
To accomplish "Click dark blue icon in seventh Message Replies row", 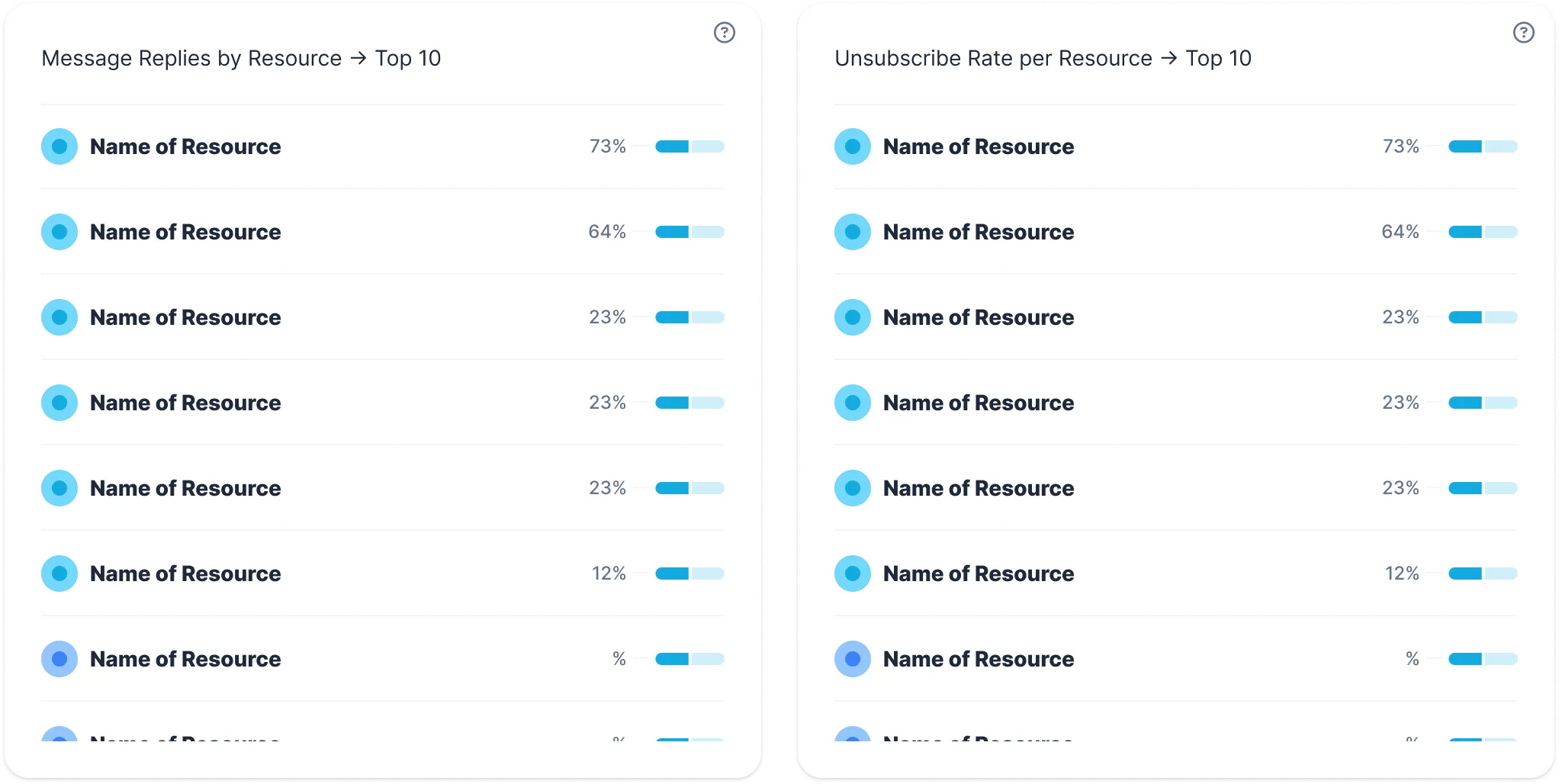I will click(59, 659).
